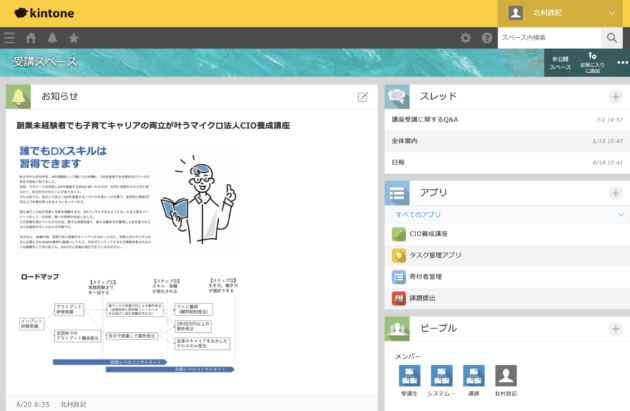This screenshot has height=411, width=630.
Task: Open the CIO養成講座 app icon
Action: coord(399,234)
